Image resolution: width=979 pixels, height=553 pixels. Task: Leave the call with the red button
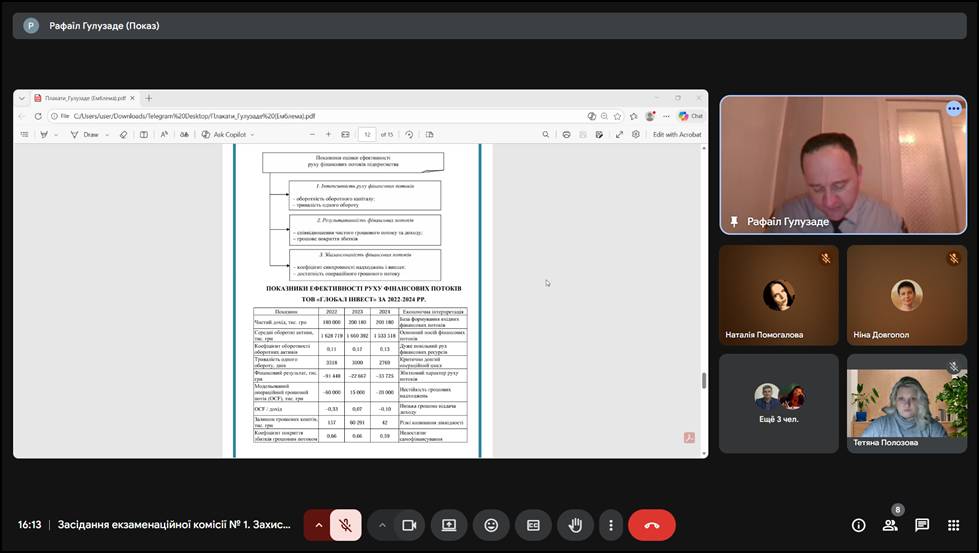(x=652, y=525)
